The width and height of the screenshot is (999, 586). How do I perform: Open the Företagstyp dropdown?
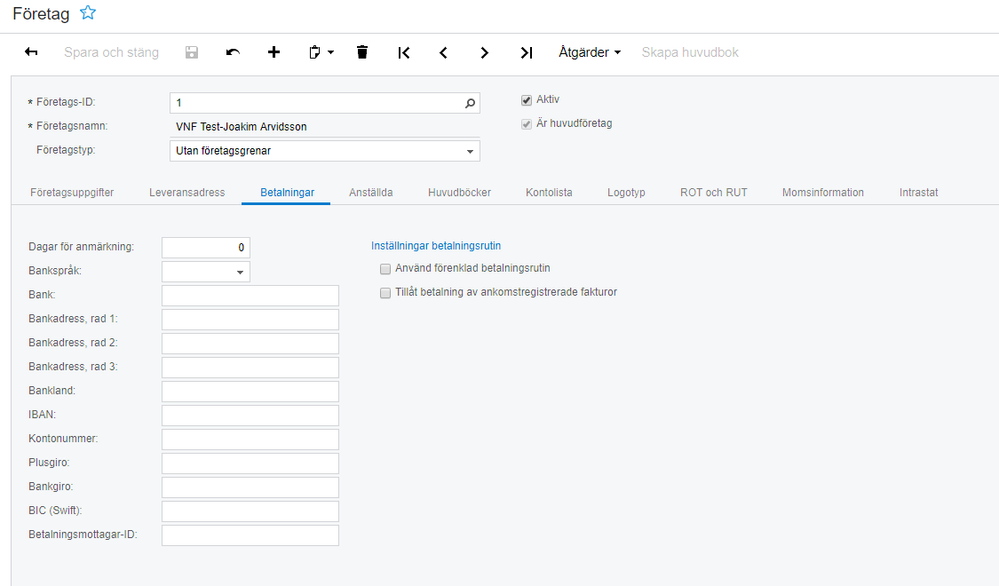[470, 151]
